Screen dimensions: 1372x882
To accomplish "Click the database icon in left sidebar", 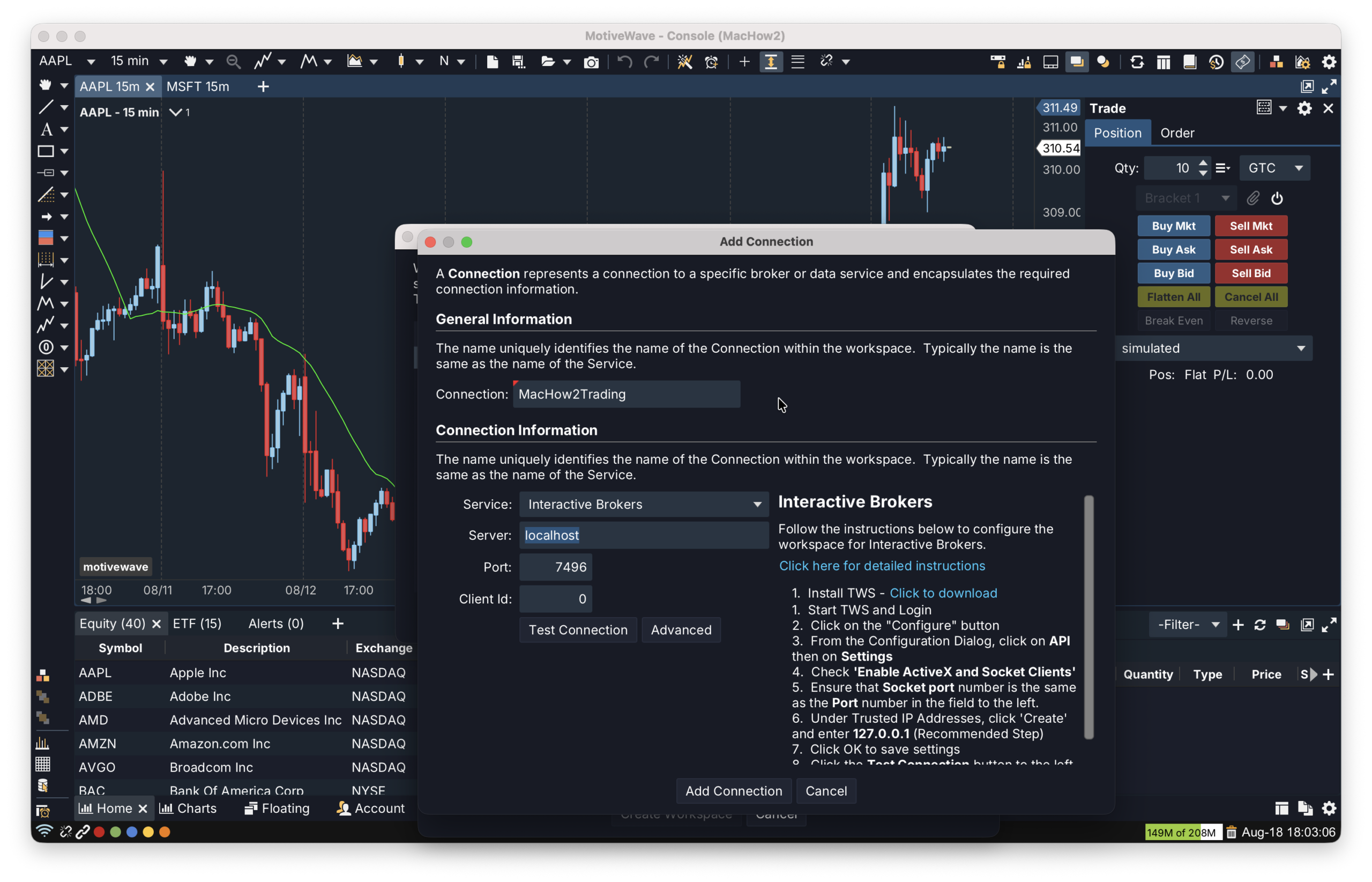I will point(43,785).
